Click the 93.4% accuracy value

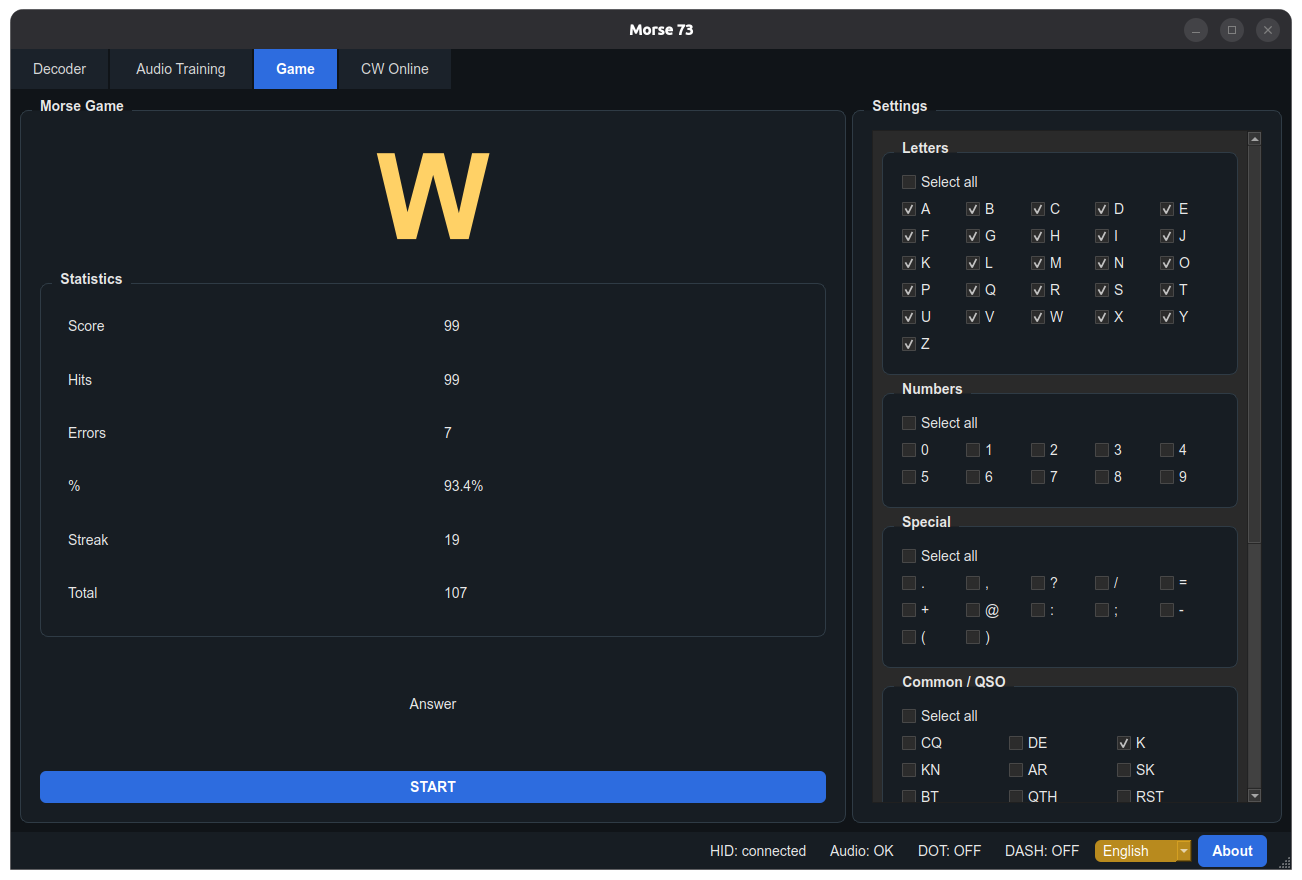(464, 486)
